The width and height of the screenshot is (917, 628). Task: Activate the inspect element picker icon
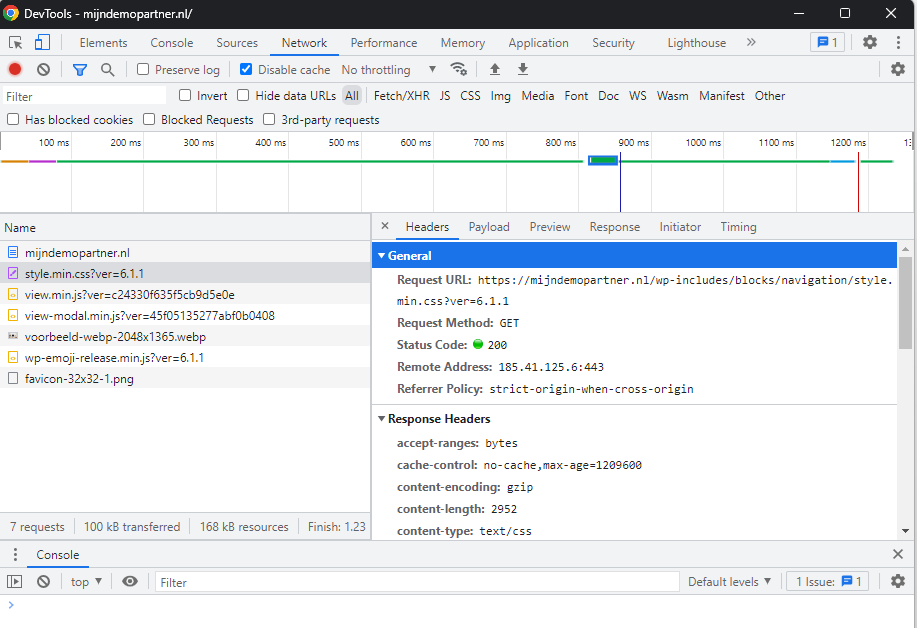(16, 43)
